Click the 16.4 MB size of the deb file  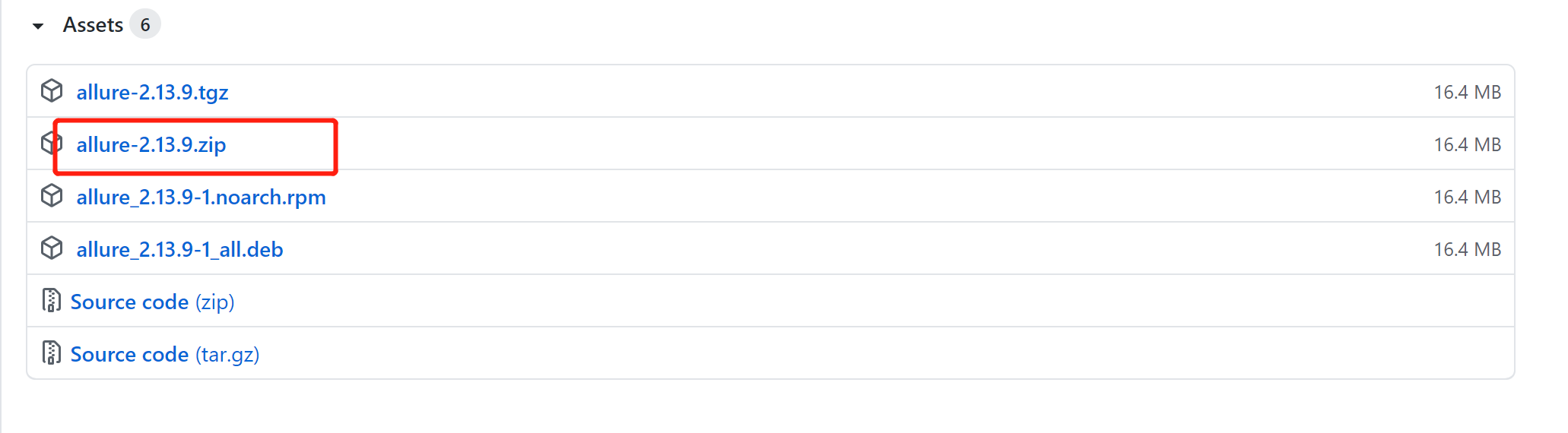click(x=1467, y=249)
